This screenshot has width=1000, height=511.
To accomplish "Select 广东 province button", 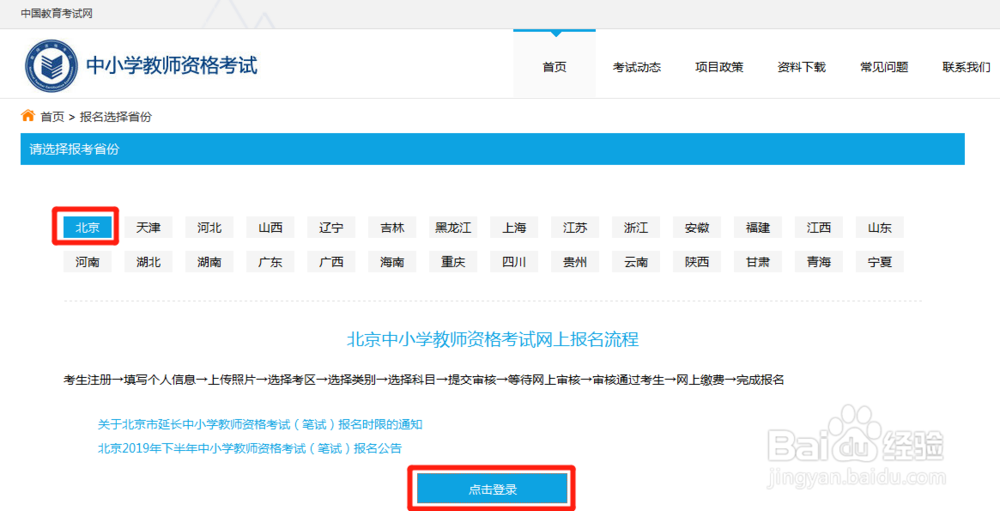I will 270,262.
